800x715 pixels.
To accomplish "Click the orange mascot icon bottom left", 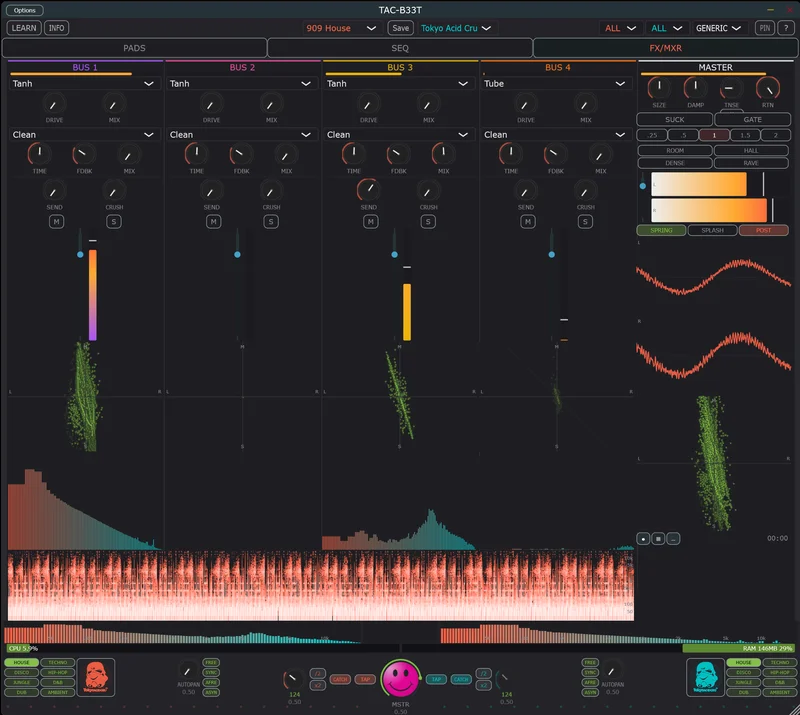I will click(x=96, y=677).
